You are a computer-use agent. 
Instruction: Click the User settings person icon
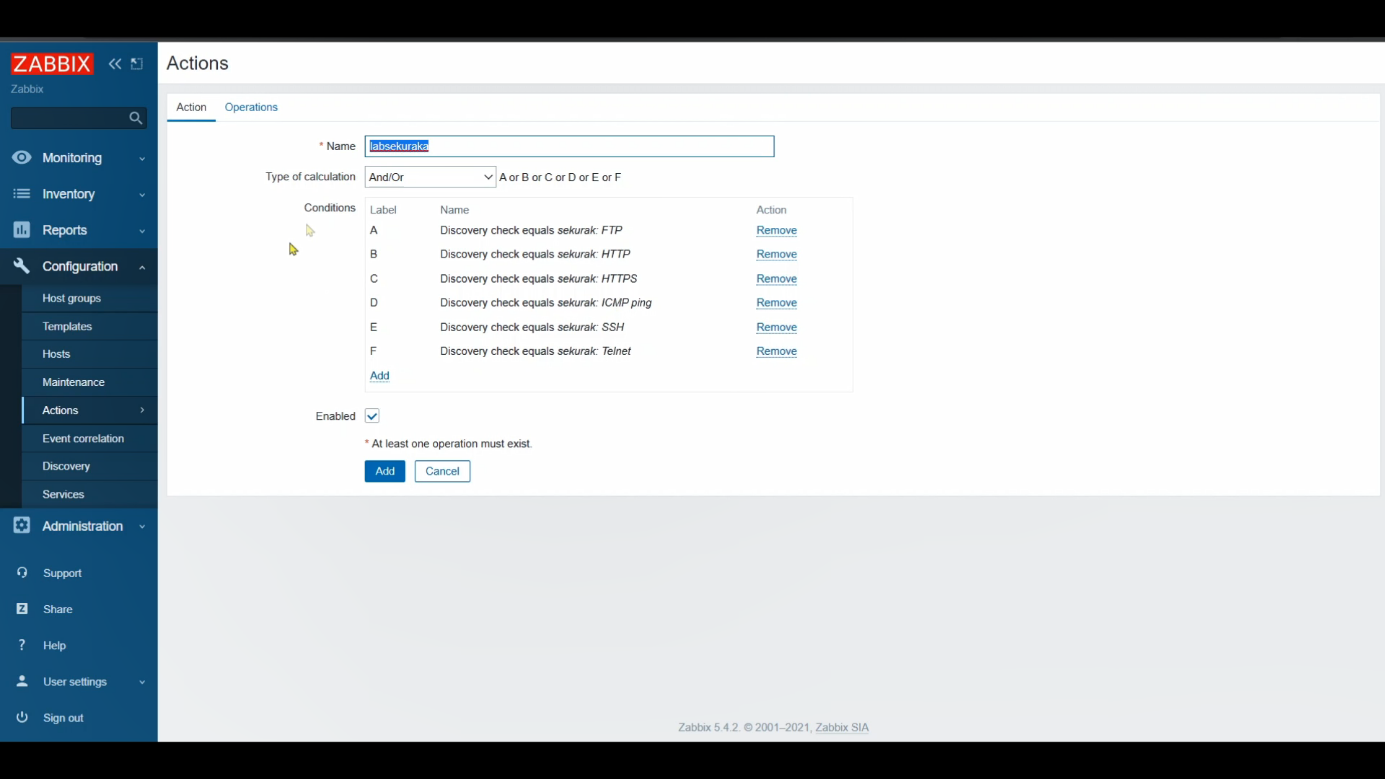22,682
